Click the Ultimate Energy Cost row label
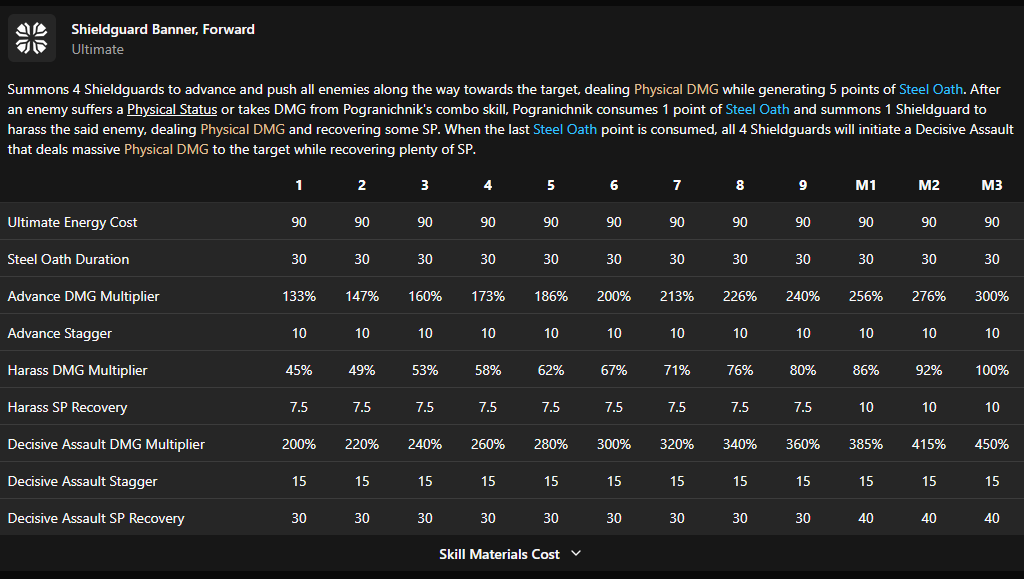Screen dimensions: 1024x579 (72, 222)
